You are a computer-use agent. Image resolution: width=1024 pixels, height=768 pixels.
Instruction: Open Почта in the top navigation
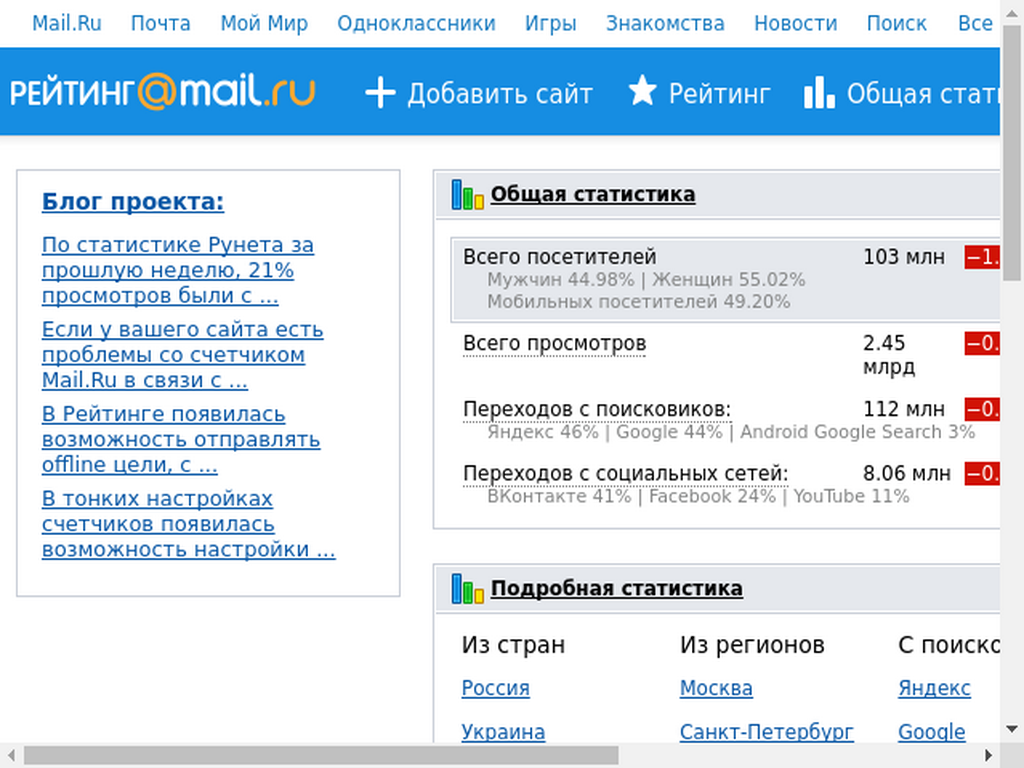coord(161,24)
